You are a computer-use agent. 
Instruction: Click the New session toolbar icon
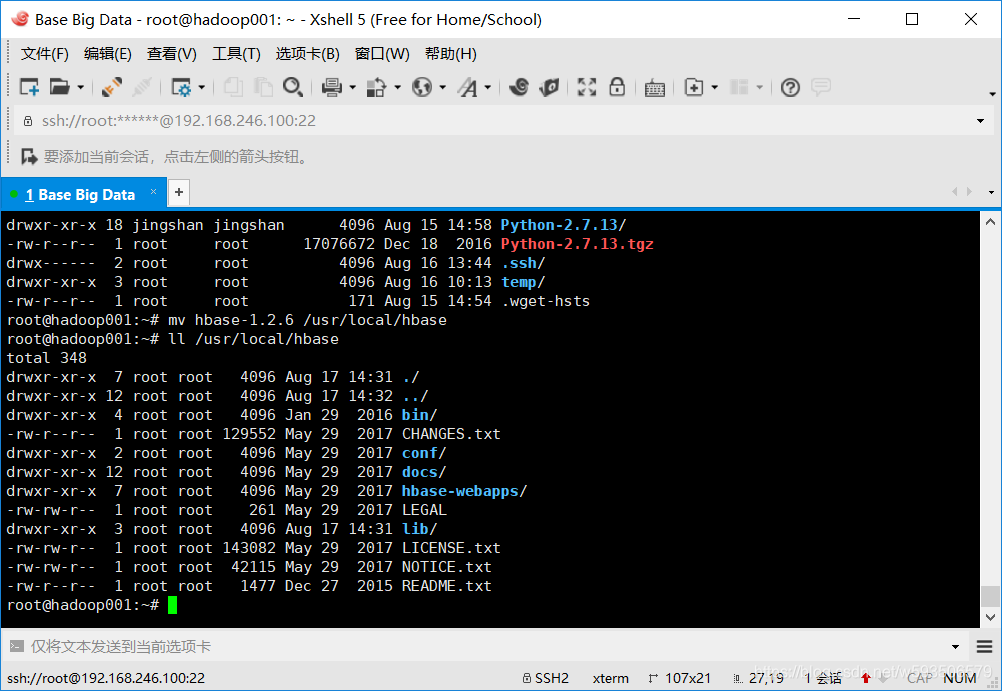[29, 87]
